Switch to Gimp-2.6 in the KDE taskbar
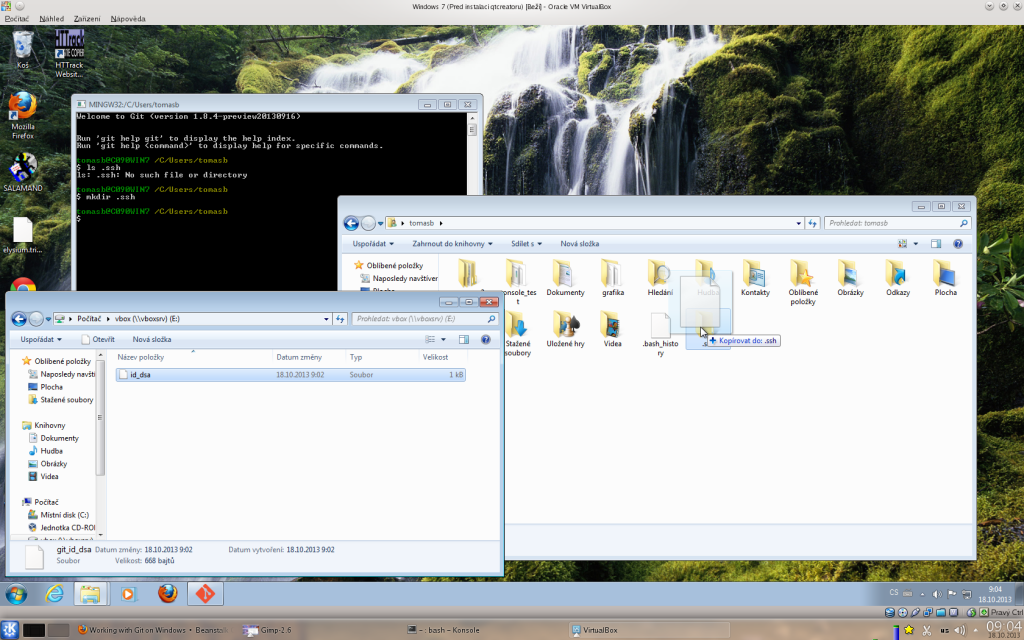The width and height of the screenshot is (1024, 640). click(268, 630)
